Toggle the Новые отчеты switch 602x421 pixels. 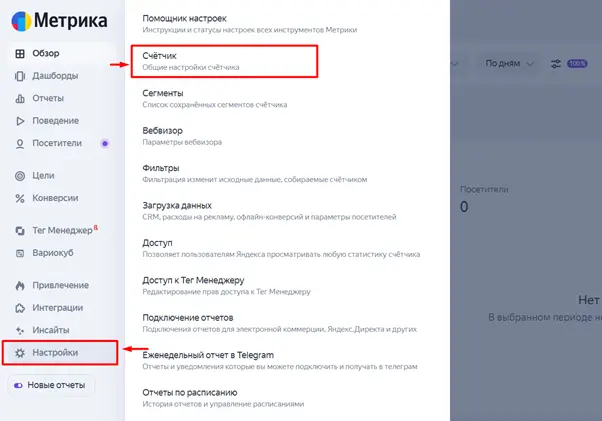point(18,385)
